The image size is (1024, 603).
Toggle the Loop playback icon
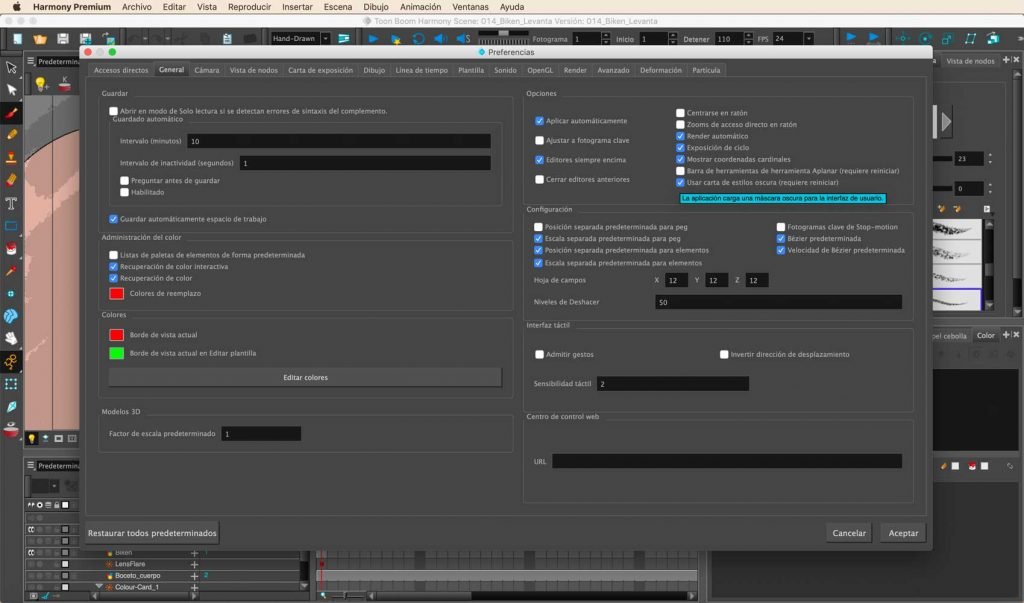click(419, 39)
